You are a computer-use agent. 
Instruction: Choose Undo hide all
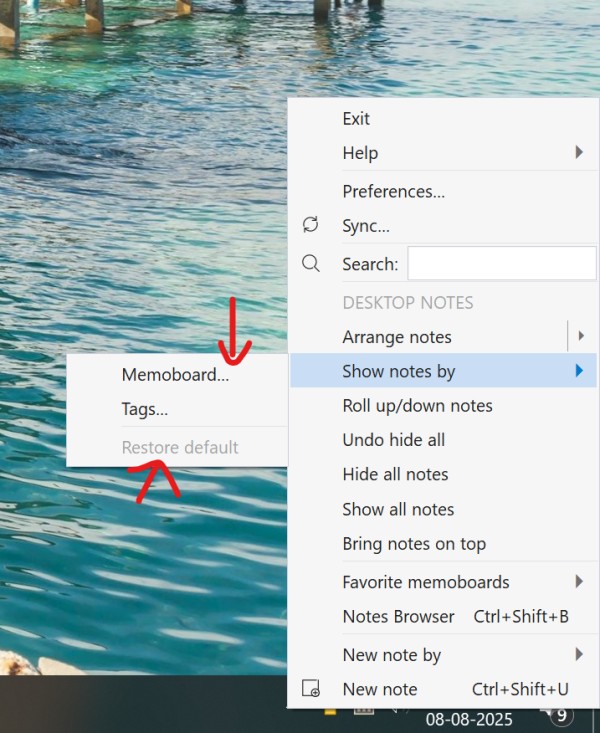[393, 440]
